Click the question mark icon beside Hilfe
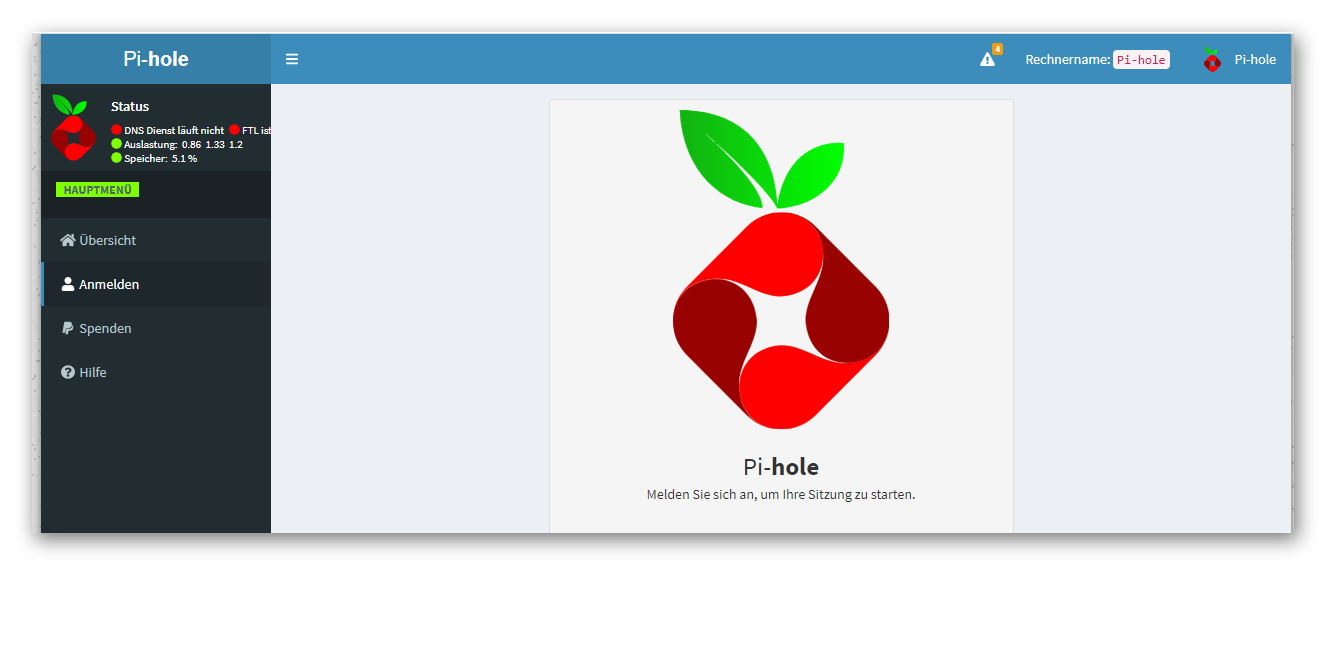Screen dimensions: 1326x645 (x=68, y=372)
